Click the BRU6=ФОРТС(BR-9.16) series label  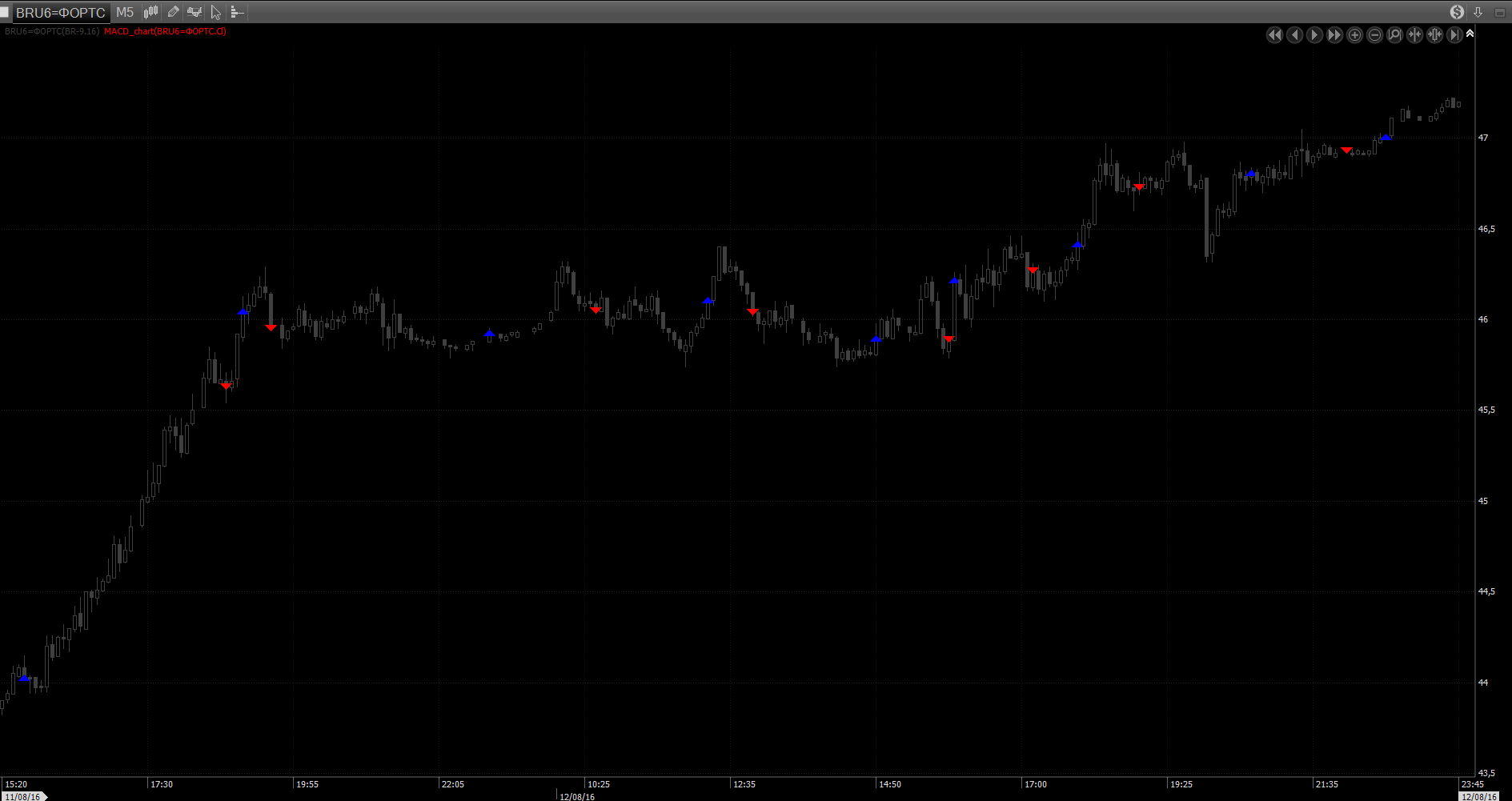pos(52,32)
